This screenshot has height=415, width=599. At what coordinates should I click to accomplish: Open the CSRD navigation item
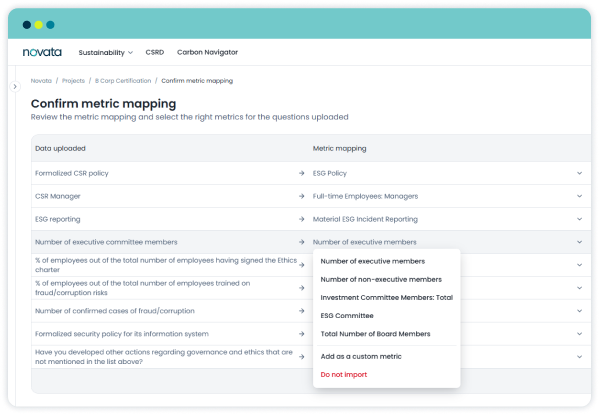point(155,52)
